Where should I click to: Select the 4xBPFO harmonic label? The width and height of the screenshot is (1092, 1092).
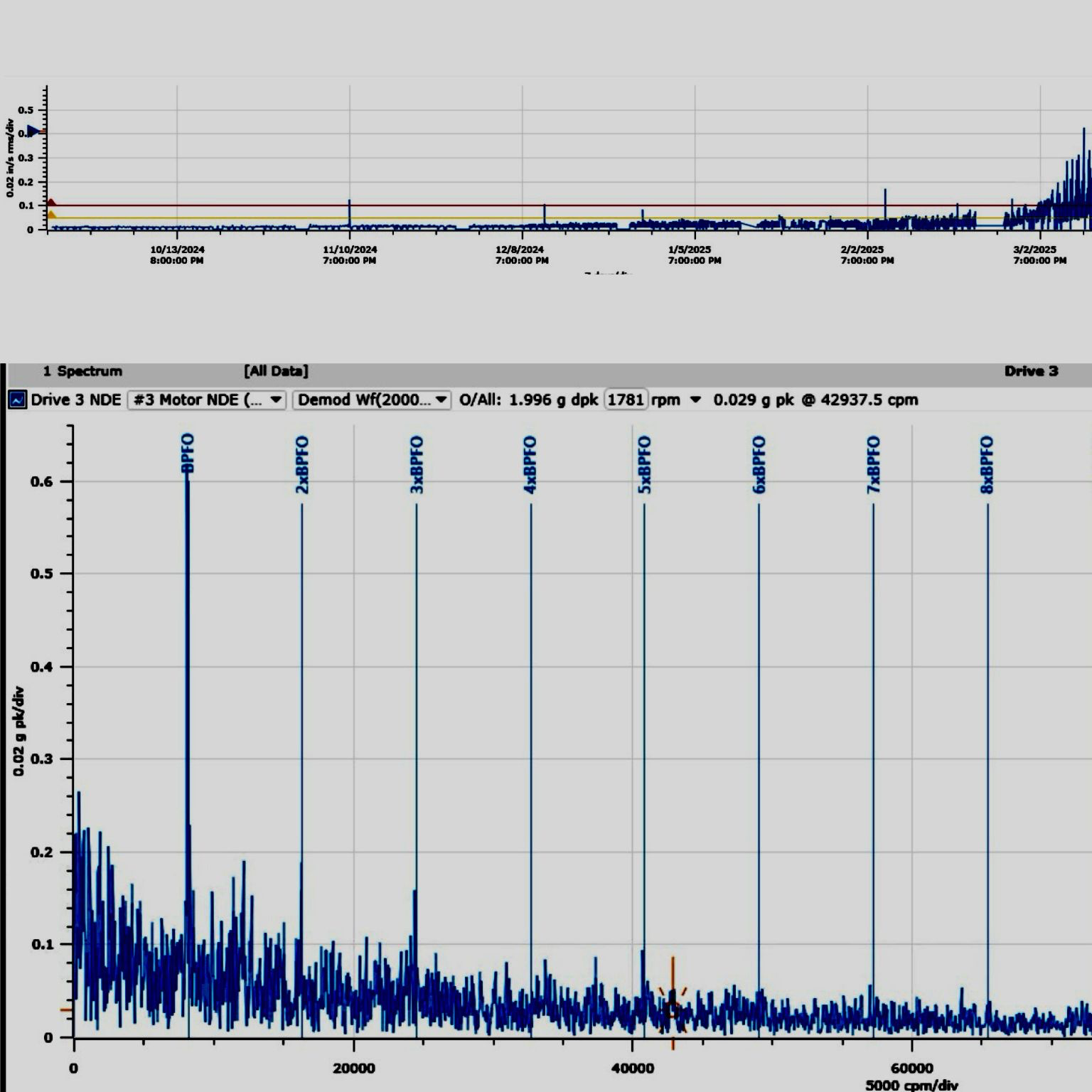(x=530, y=465)
